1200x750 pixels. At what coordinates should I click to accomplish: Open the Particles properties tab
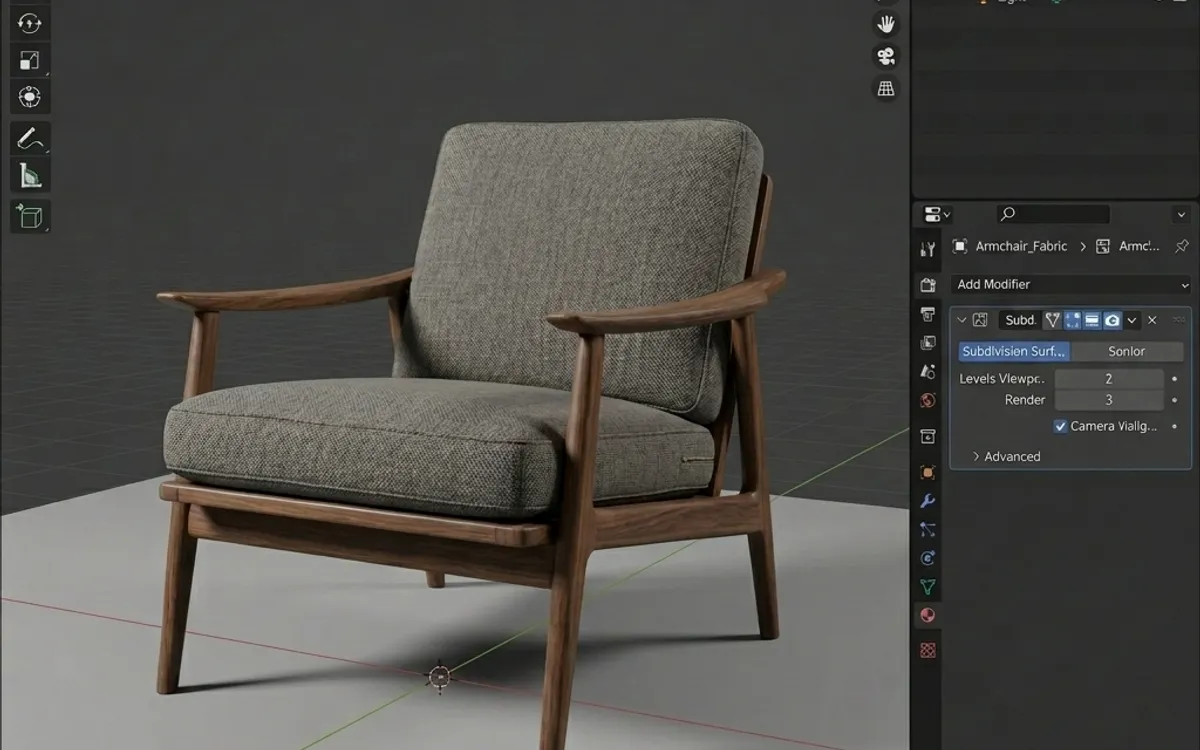coord(928,530)
